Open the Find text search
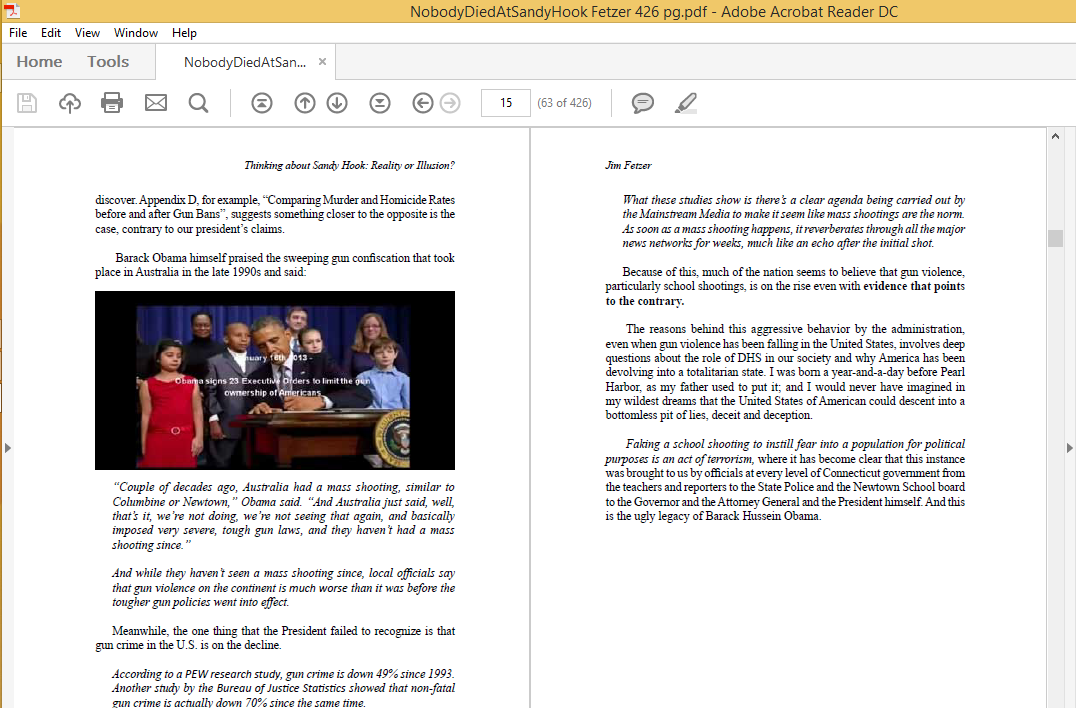 [x=198, y=103]
